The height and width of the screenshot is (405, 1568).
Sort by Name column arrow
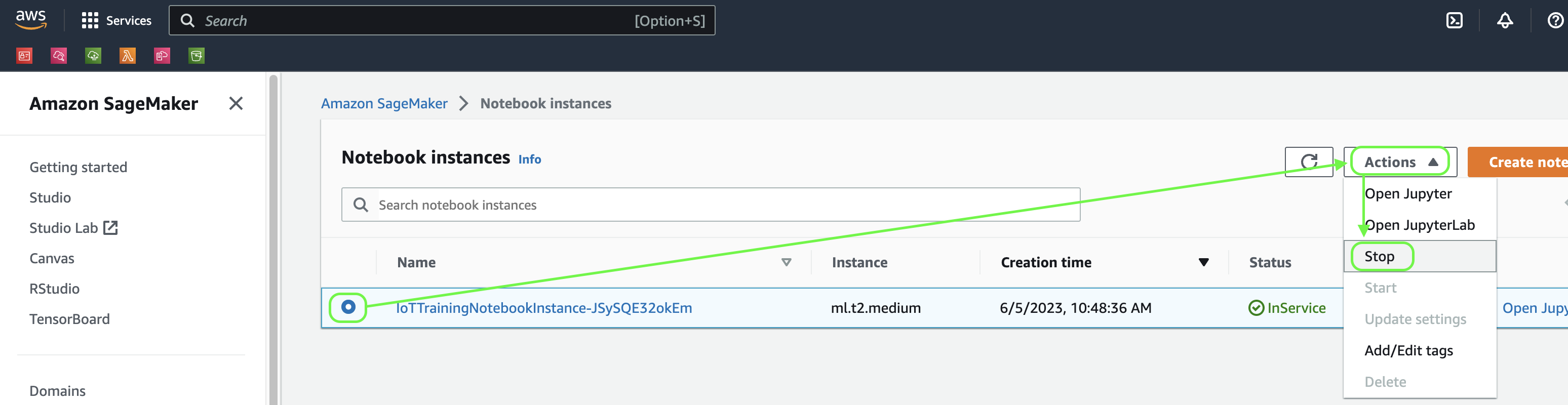click(x=786, y=262)
